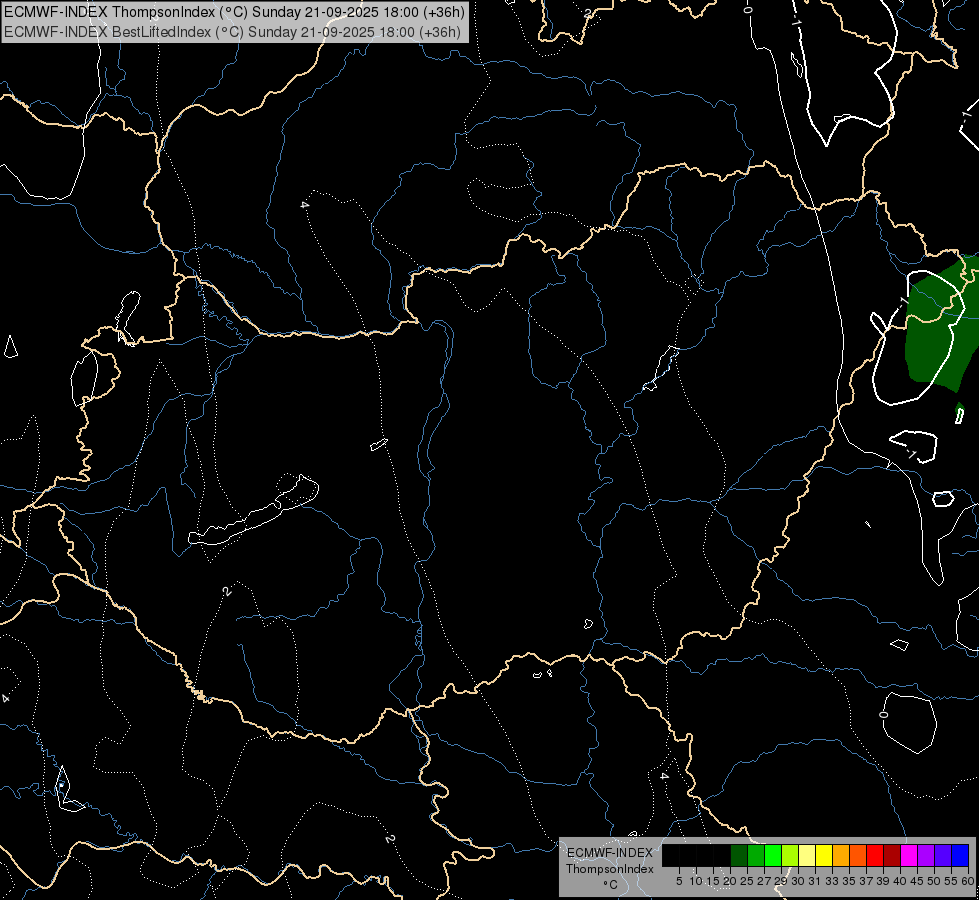This screenshot has width=979, height=900.
Task: Click the legend value 33
Action: 832,881
